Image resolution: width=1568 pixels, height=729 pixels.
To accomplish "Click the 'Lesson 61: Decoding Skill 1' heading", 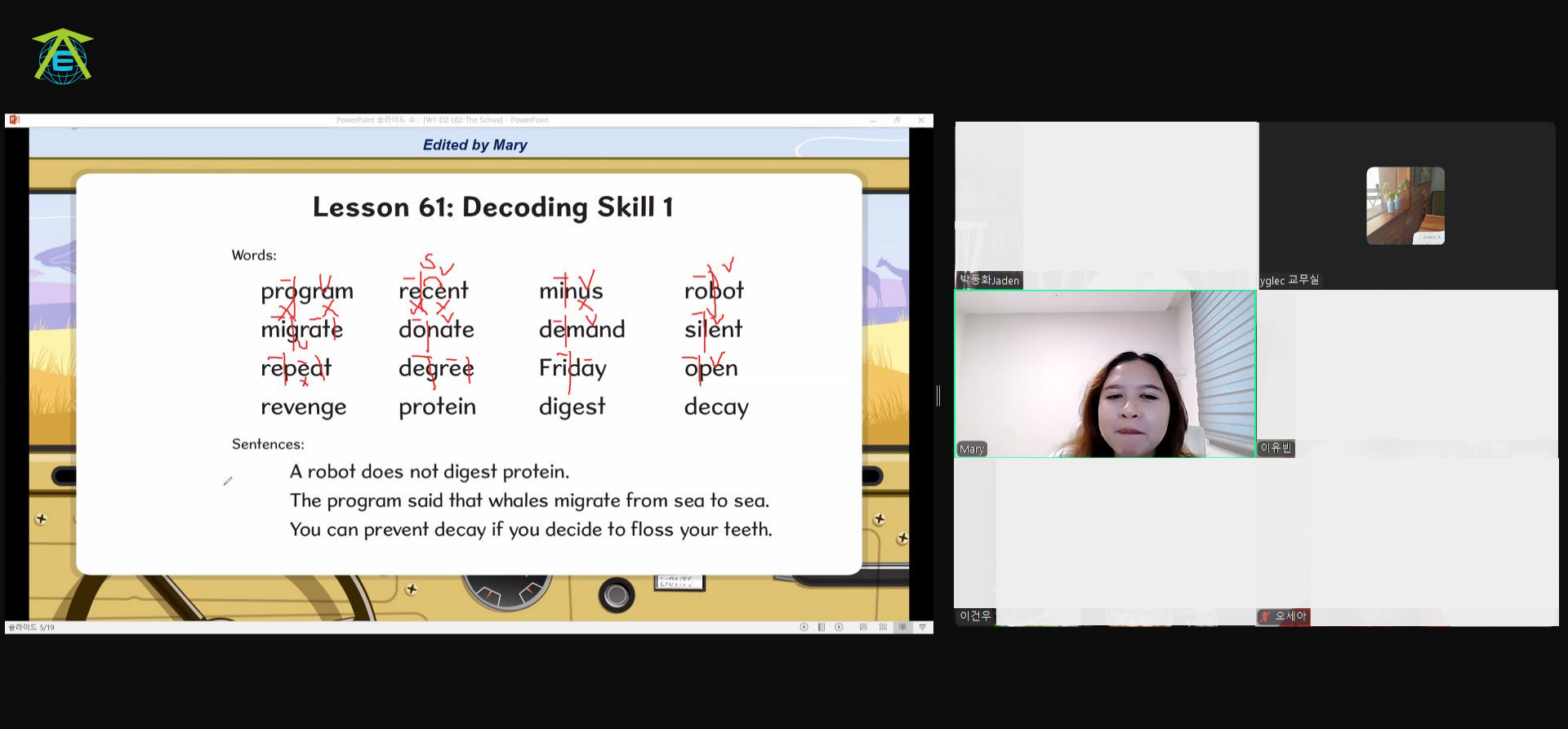I will pyautogui.click(x=493, y=207).
